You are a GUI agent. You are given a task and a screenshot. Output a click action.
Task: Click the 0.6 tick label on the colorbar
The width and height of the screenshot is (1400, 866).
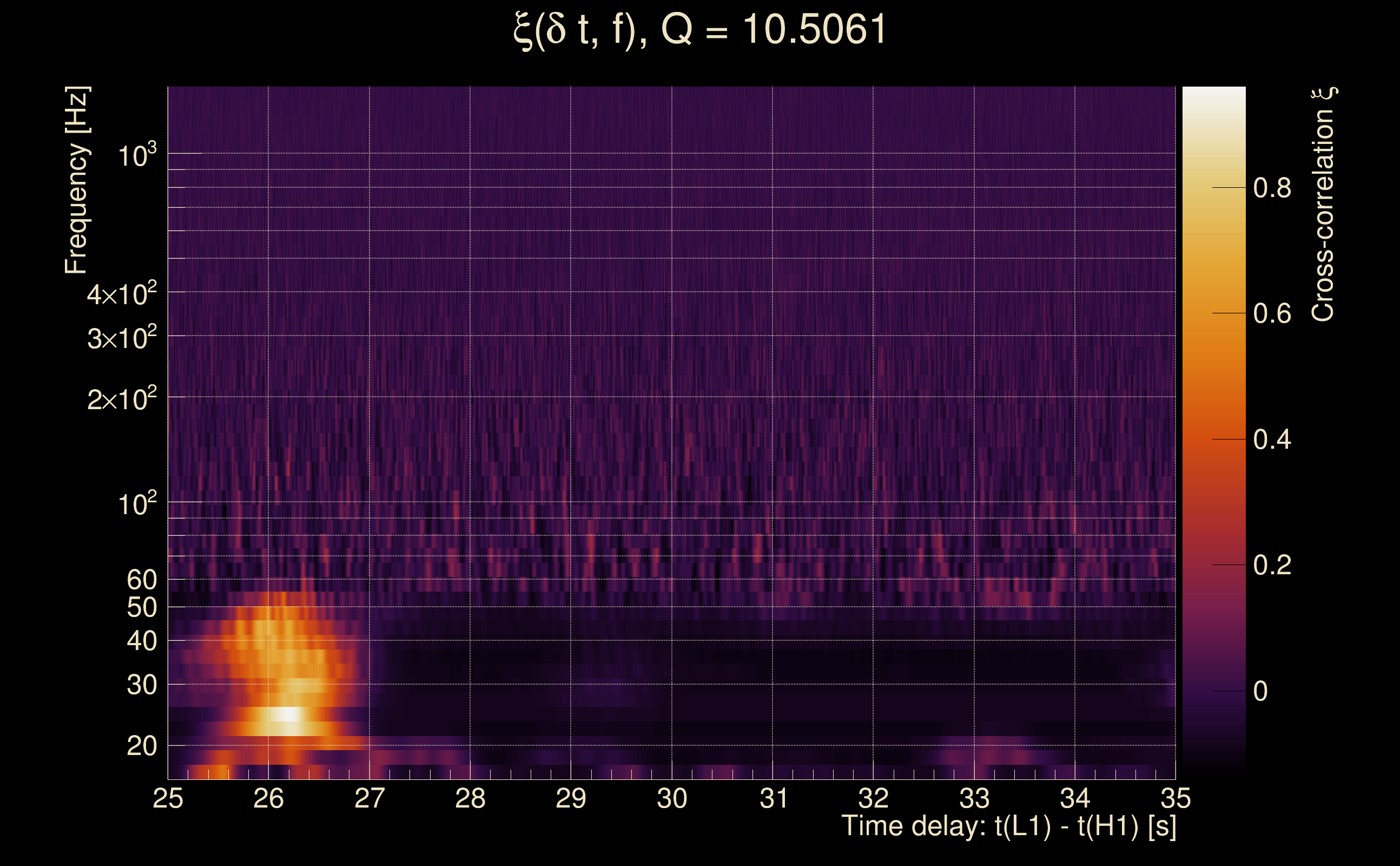[1272, 314]
